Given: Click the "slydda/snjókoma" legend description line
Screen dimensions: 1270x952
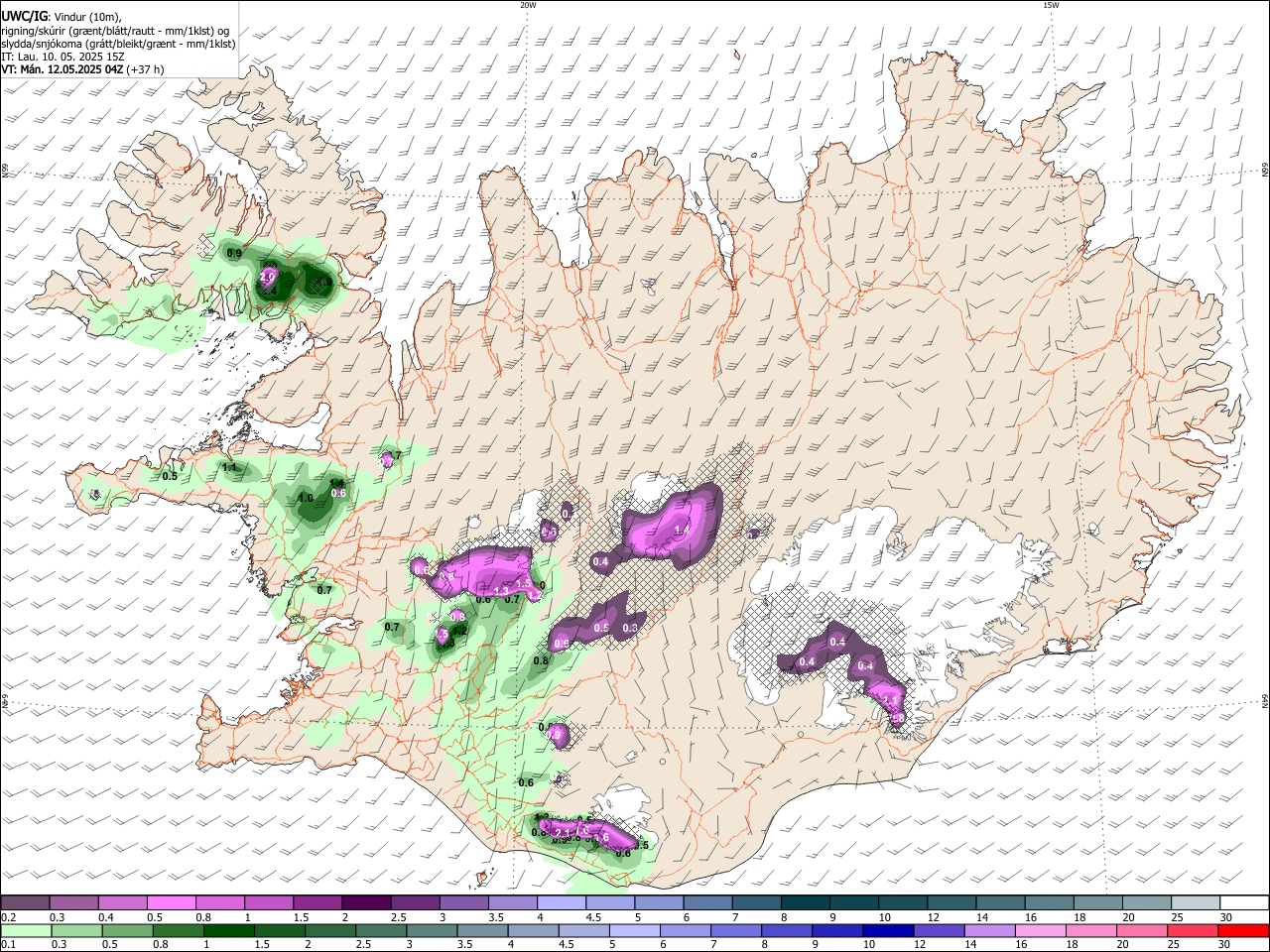Looking at the screenshot, I should click(118, 43).
